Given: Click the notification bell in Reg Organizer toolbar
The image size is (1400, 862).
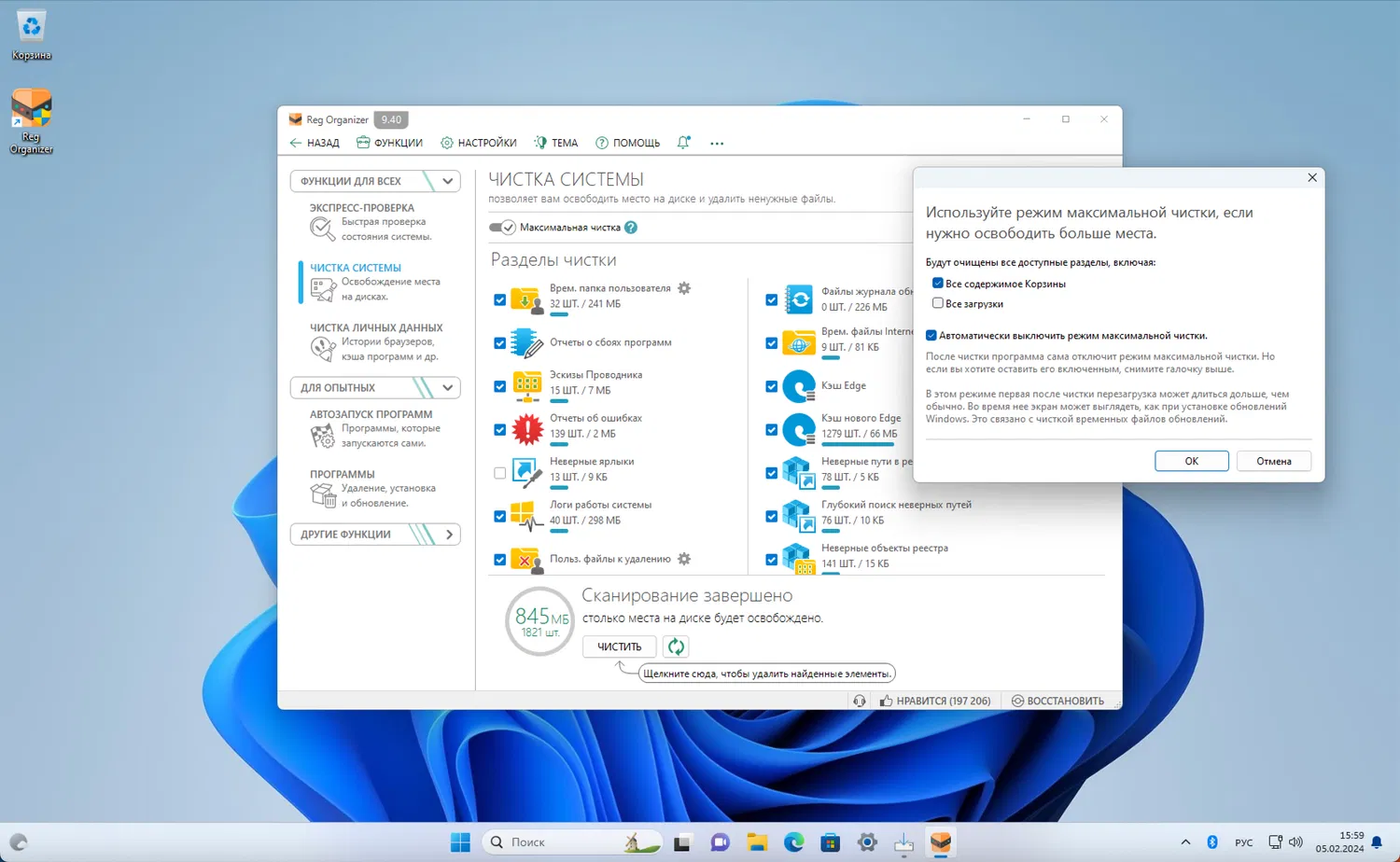Looking at the screenshot, I should tap(683, 143).
